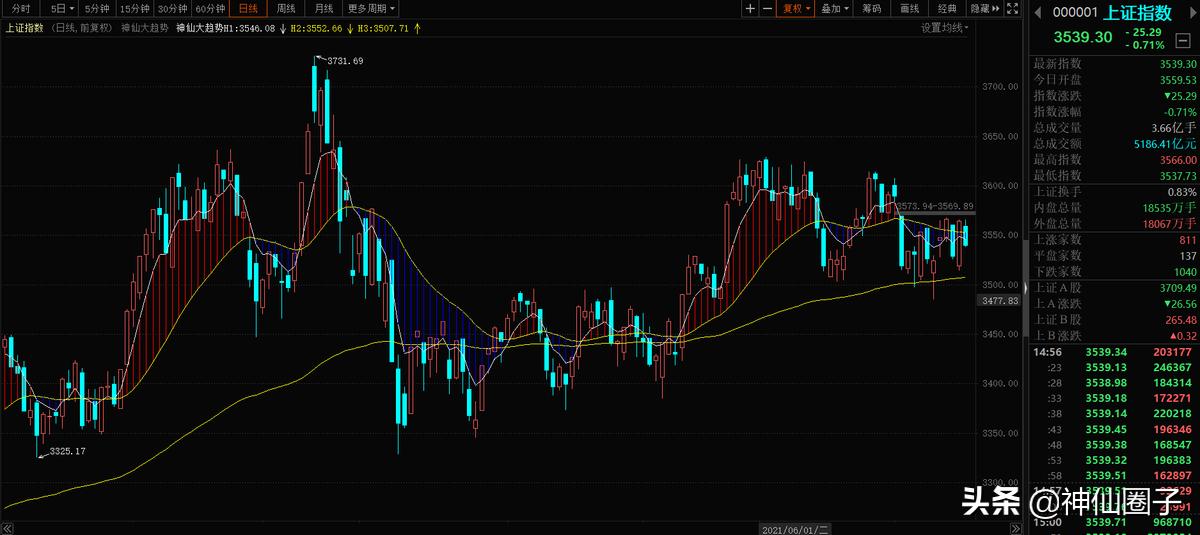Click the 筹码 chip distribution button

pyautogui.click(x=871, y=8)
